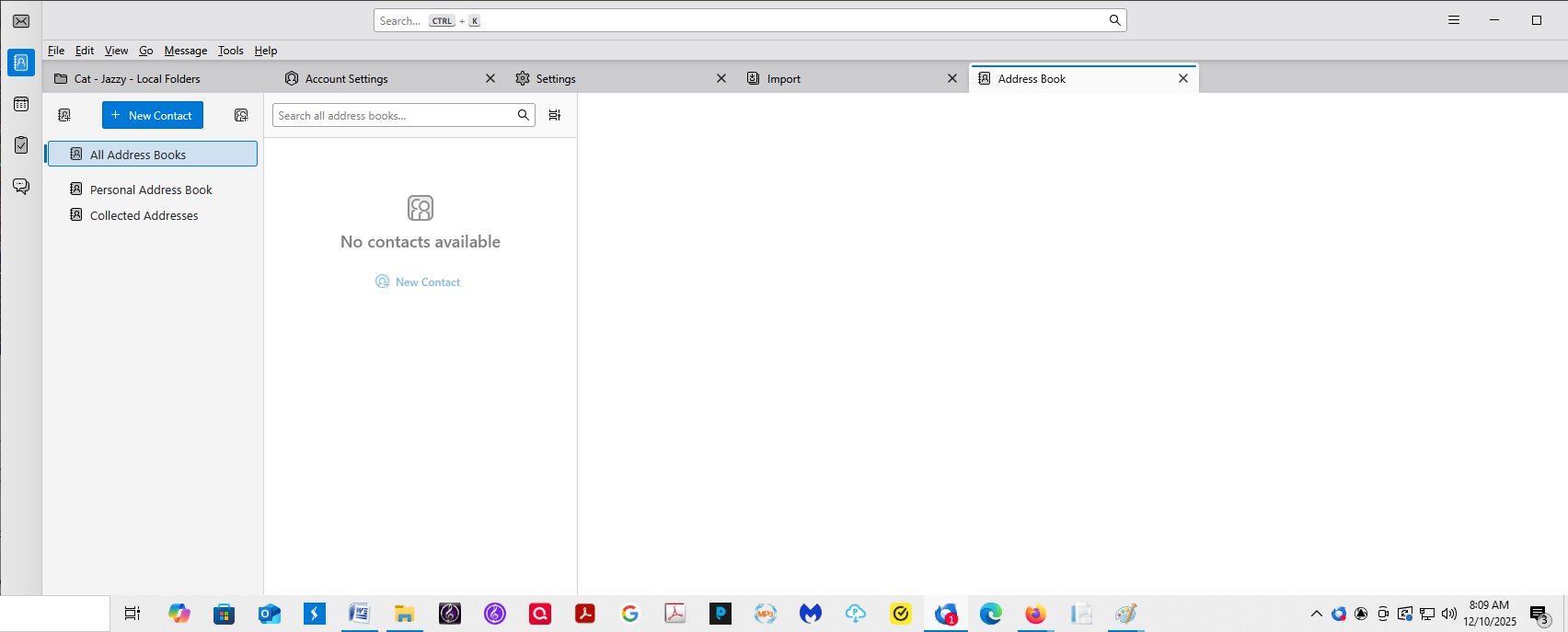Open Adobe Acrobat from the taskbar

[x=585, y=614]
